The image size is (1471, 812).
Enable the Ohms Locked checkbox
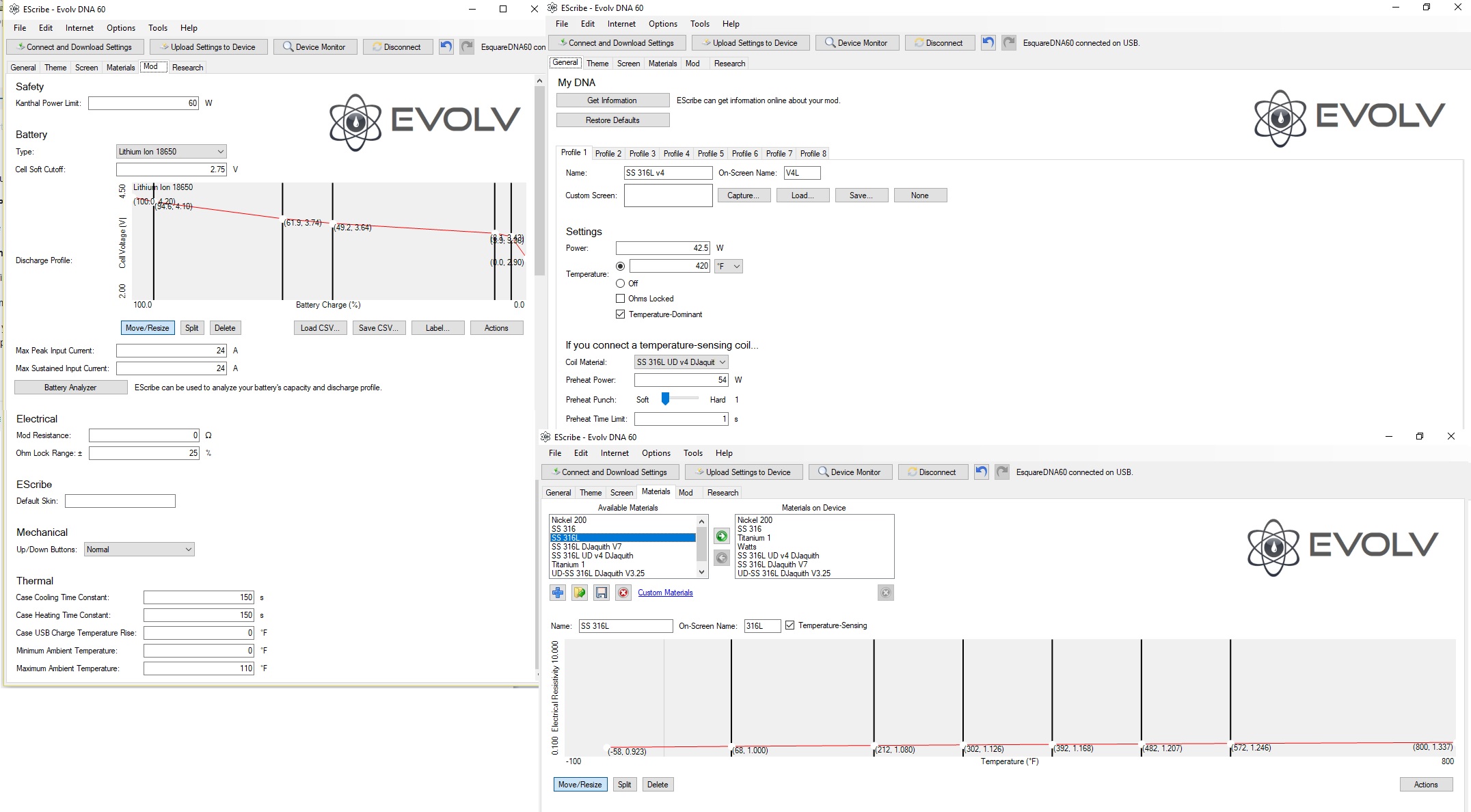[x=620, y=299]
